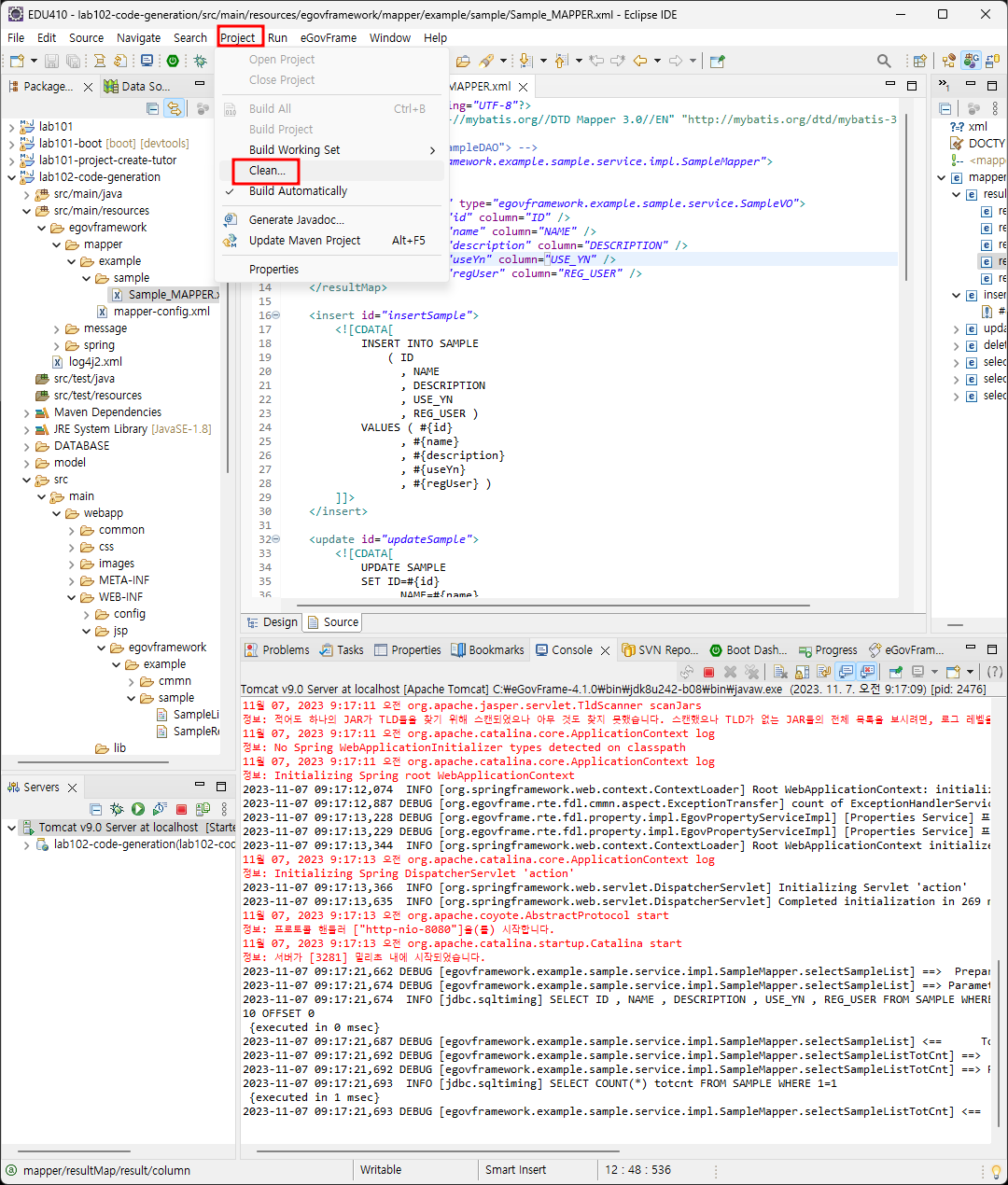Click the Save toolbar icon
The height and width of the screenshot is (1185, 1008).
(51, 61)
